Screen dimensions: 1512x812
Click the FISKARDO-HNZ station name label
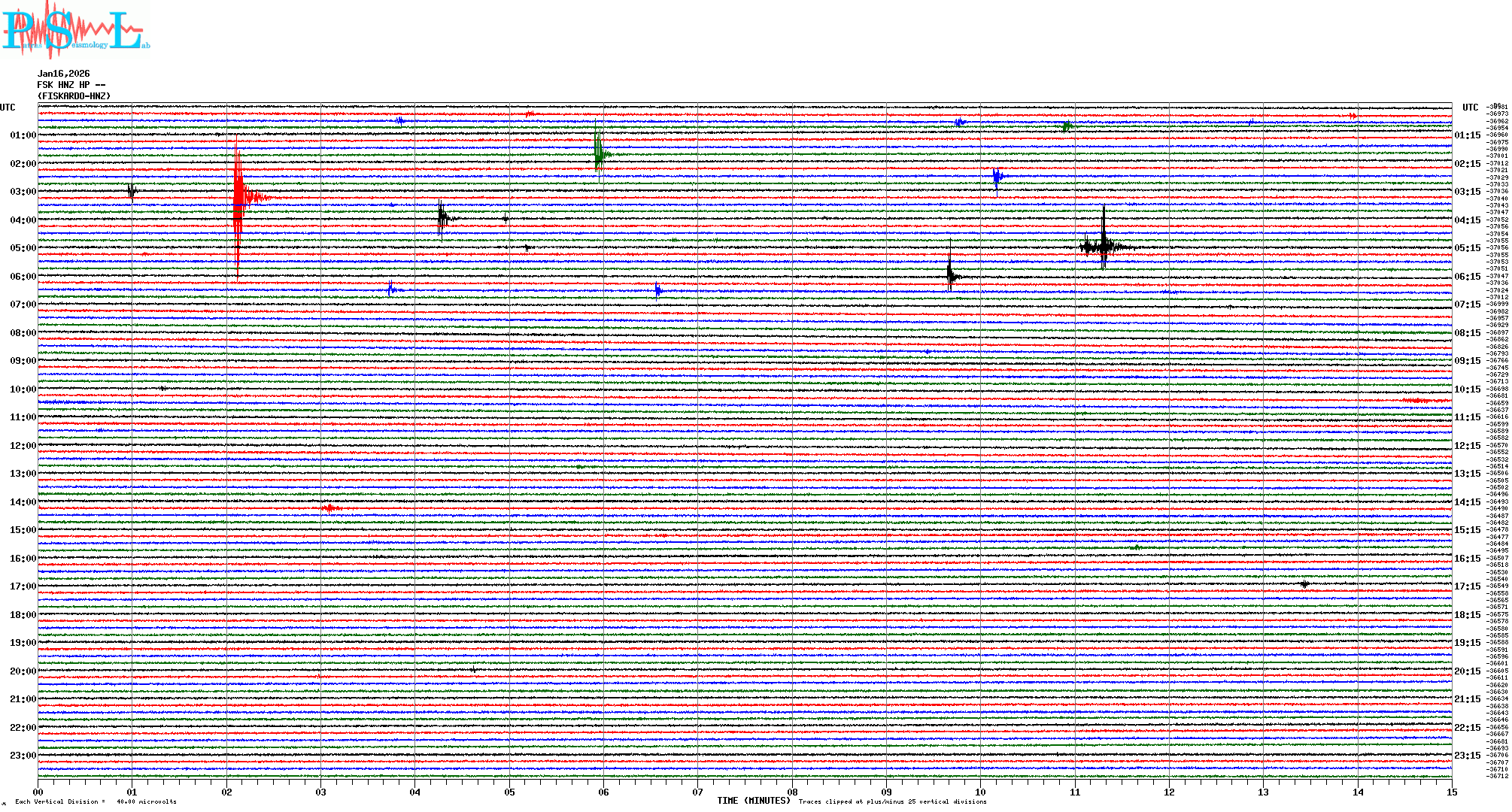point(74,96)
